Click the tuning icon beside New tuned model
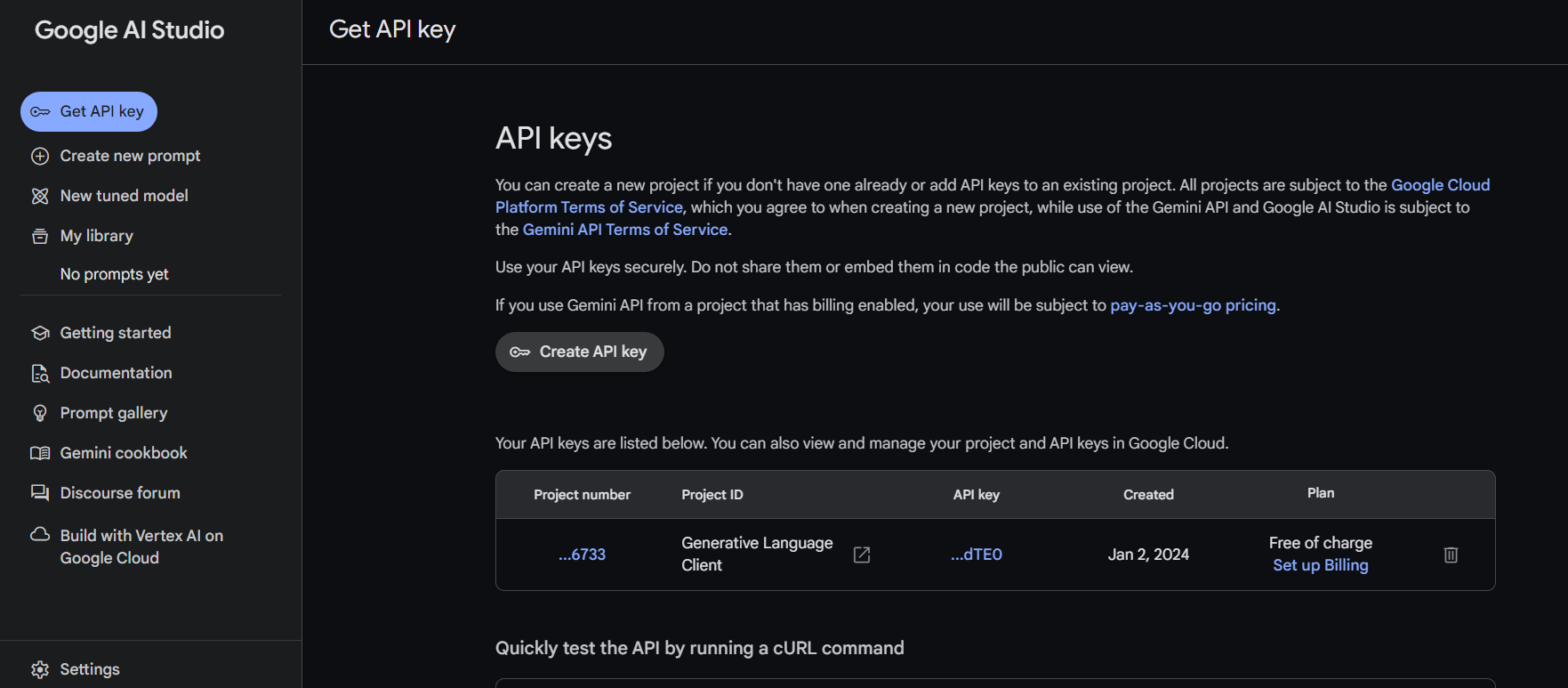This screenshot has width=1568, height=688. (40, 196)
